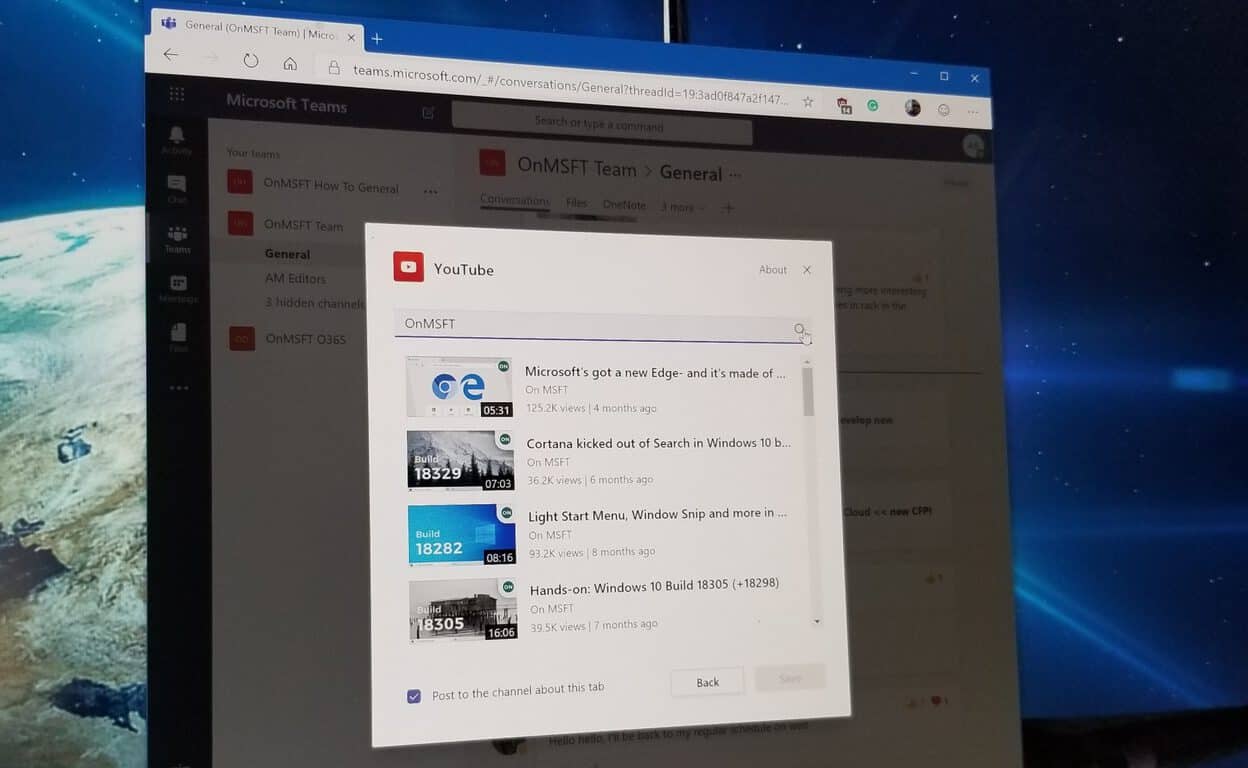Viewport: 1248px width, 768px height.
Task: Add a new tab with plus
Action: 728,208
